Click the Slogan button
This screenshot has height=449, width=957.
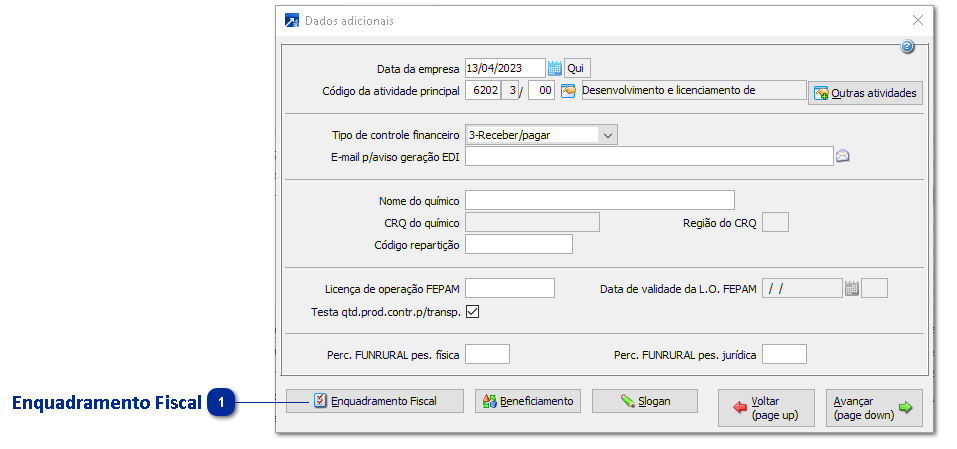click(x=645, y=401)
